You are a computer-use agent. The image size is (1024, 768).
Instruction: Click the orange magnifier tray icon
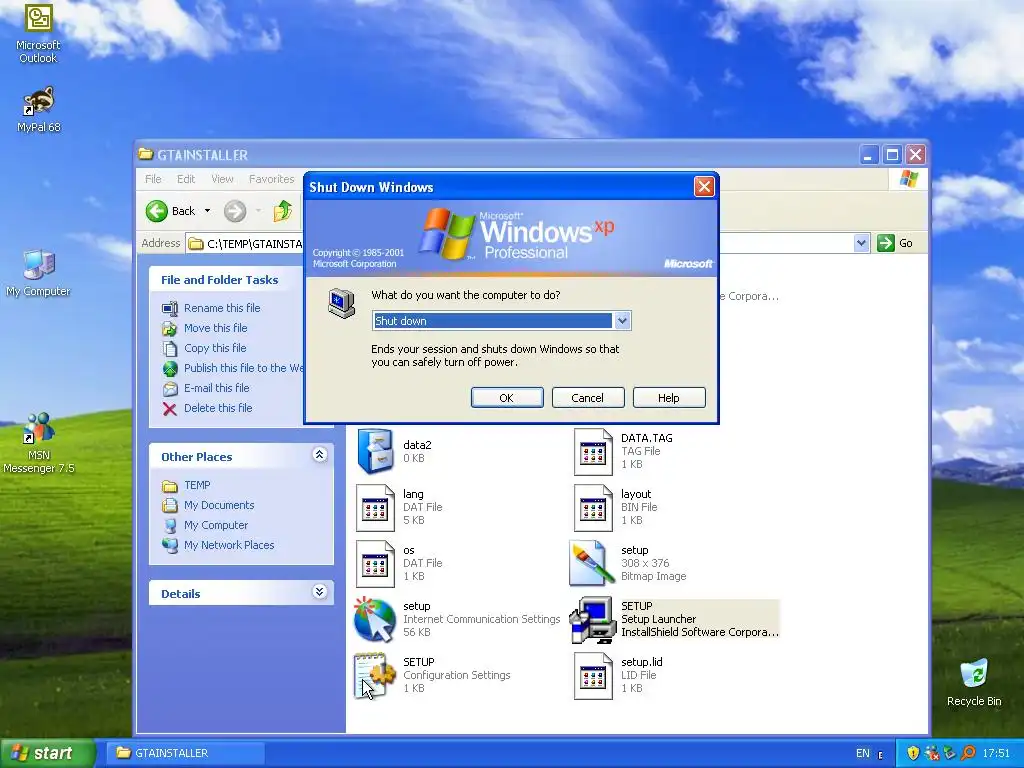pyautogui.click(x=968, y=753)
